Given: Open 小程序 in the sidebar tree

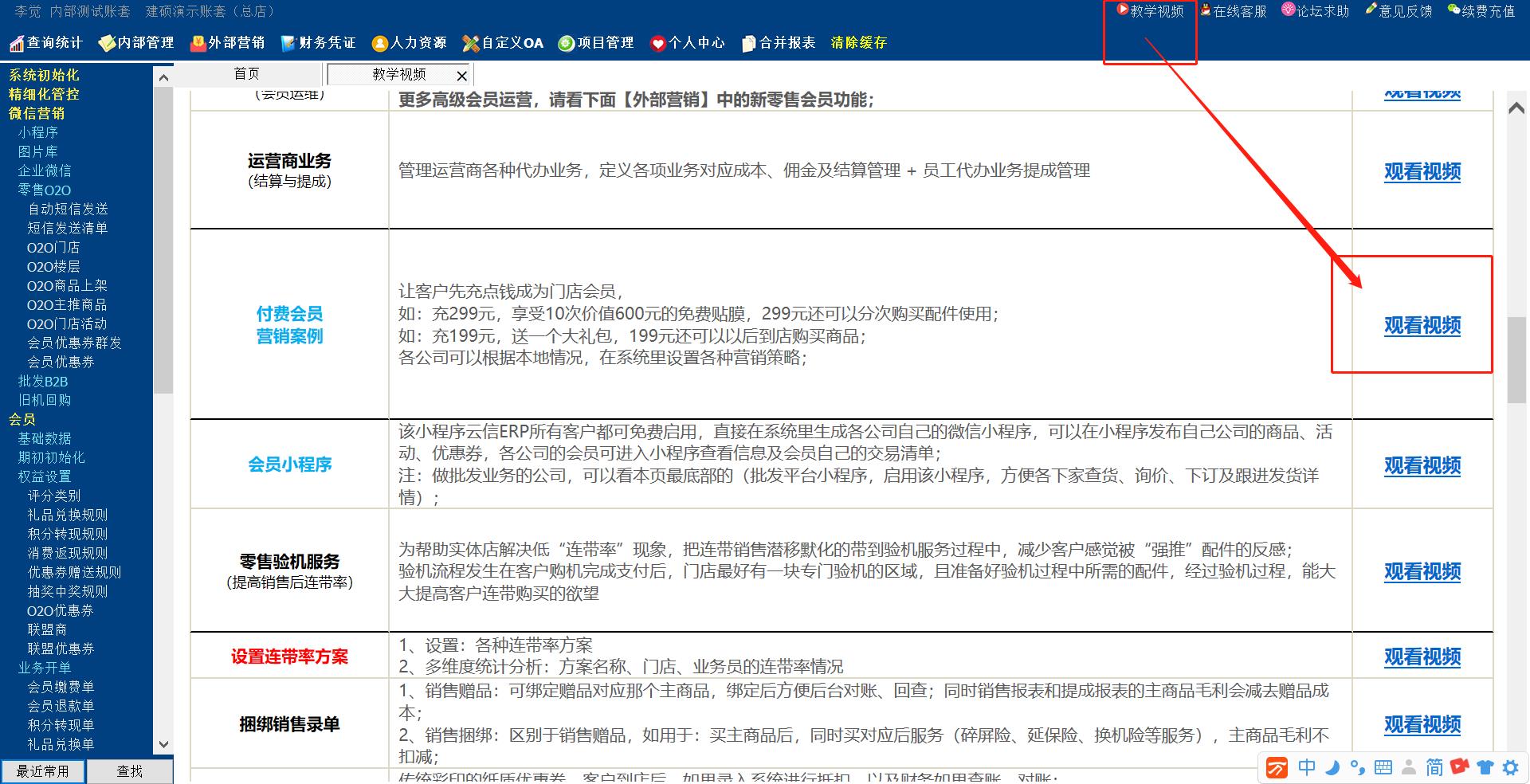Looking at the screenshot, I should click(x=38, y=132).
